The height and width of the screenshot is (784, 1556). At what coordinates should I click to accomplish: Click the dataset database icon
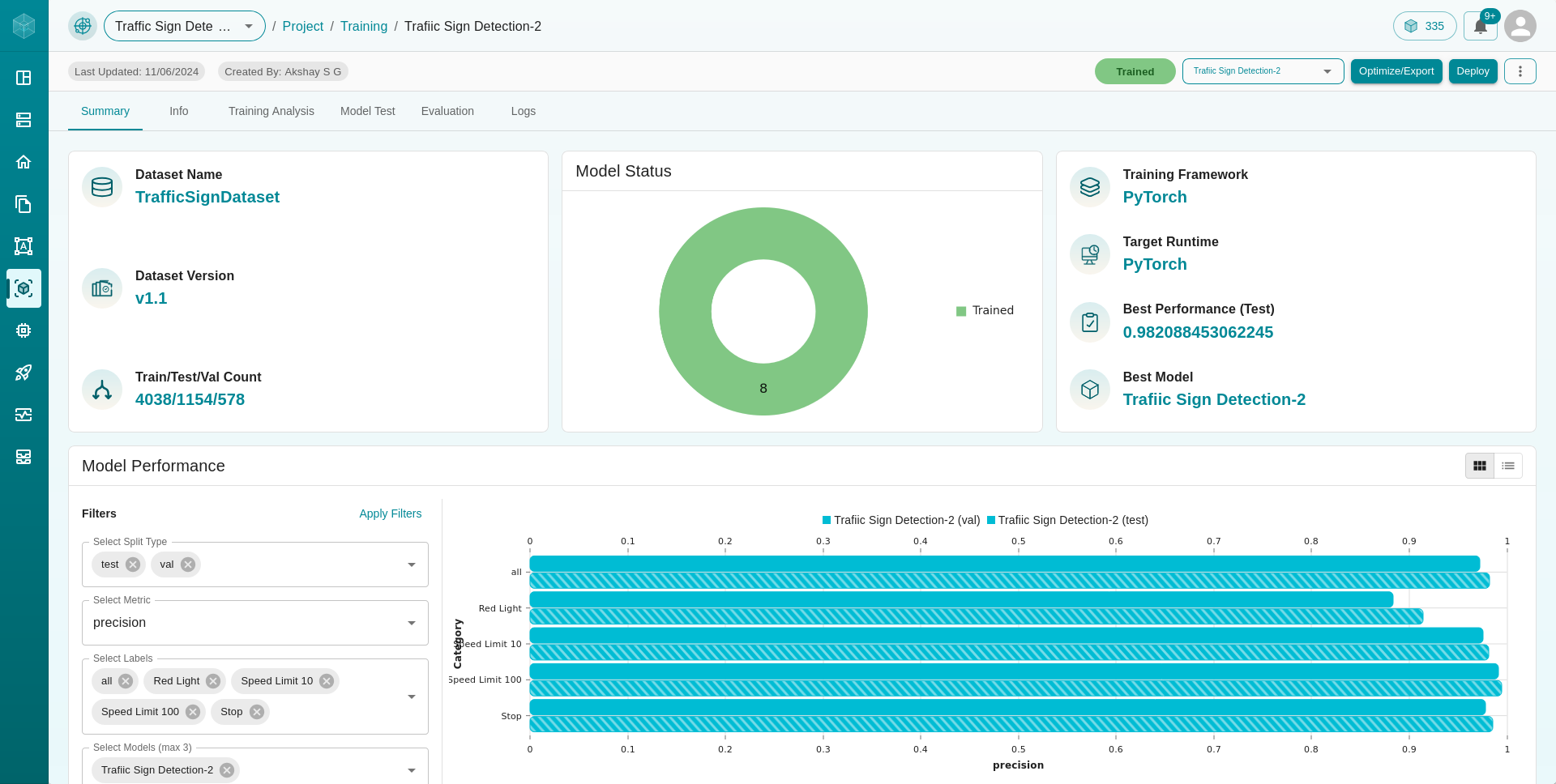[102, 187]
